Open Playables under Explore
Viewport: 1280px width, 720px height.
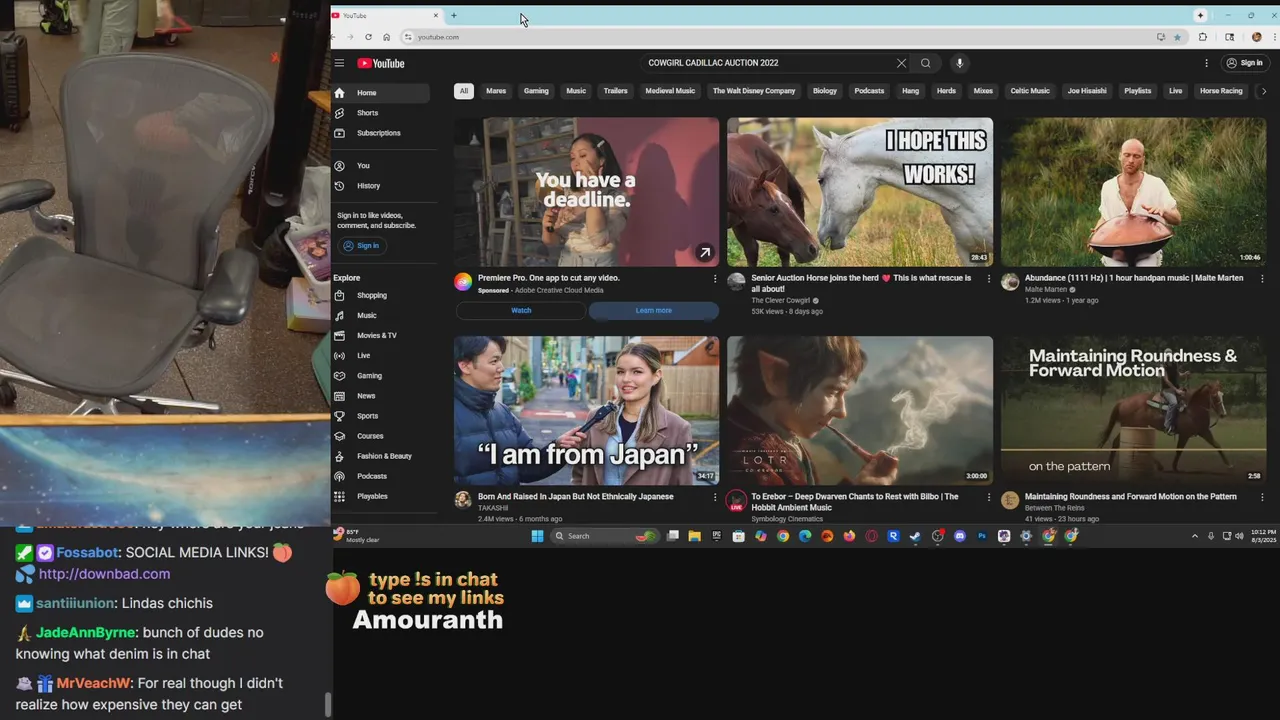click(x=381, y=496)
